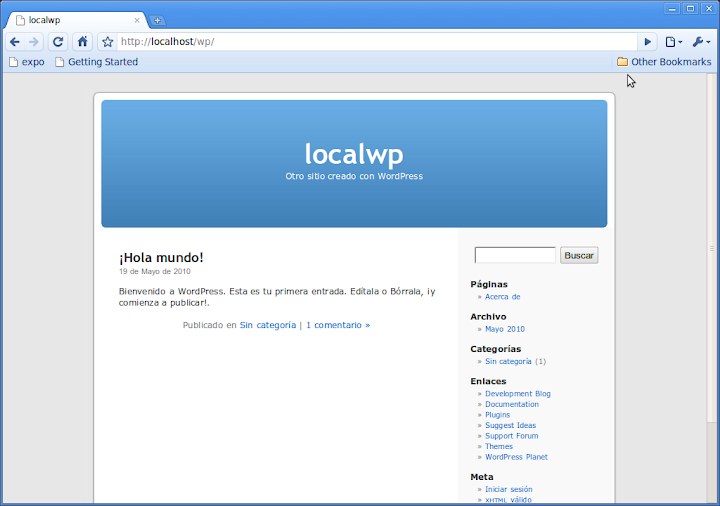This screenshot has width=720, height=506.
Task: Click the Meta sidebar heading
Action: click(x=482, y=477)
